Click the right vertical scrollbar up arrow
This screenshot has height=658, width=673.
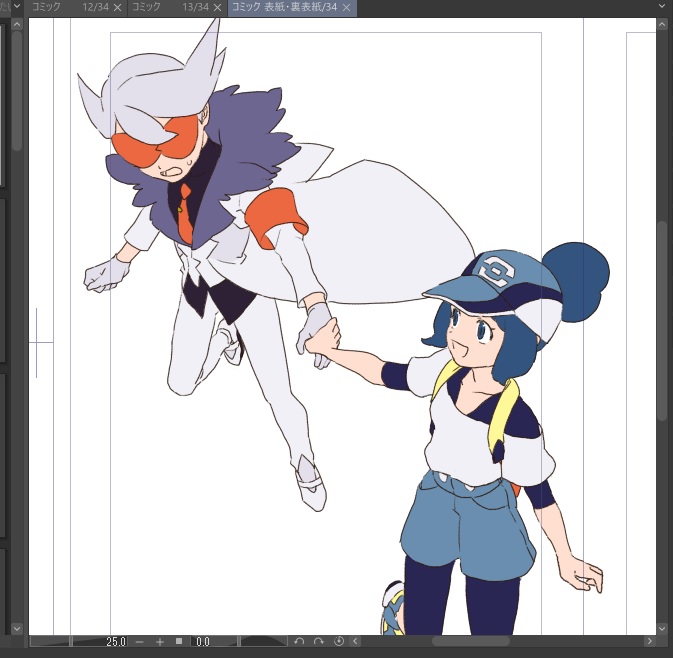click(662, 25)
